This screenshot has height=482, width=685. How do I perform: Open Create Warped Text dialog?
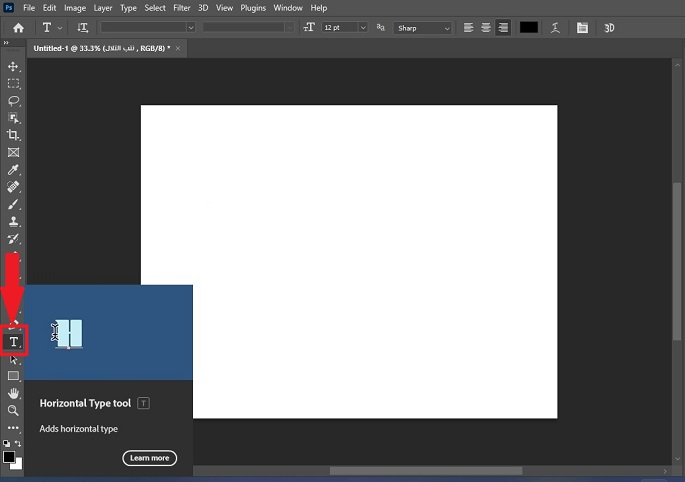pos(555,28)
